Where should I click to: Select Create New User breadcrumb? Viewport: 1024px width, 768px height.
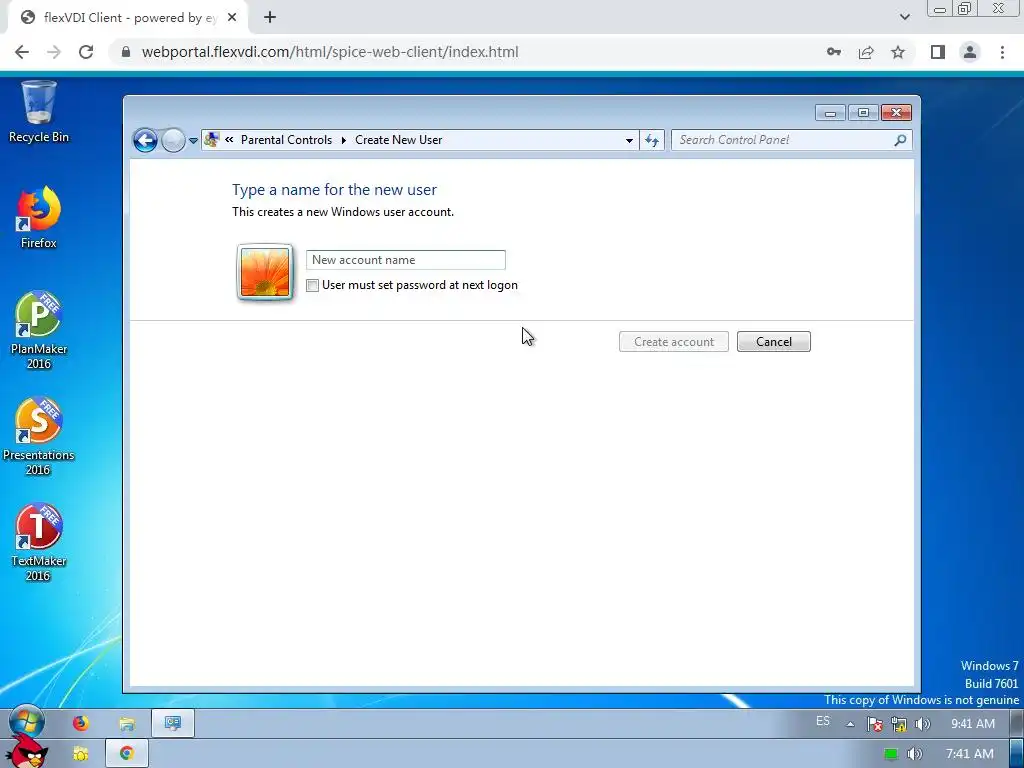click(x=398, y=140)
